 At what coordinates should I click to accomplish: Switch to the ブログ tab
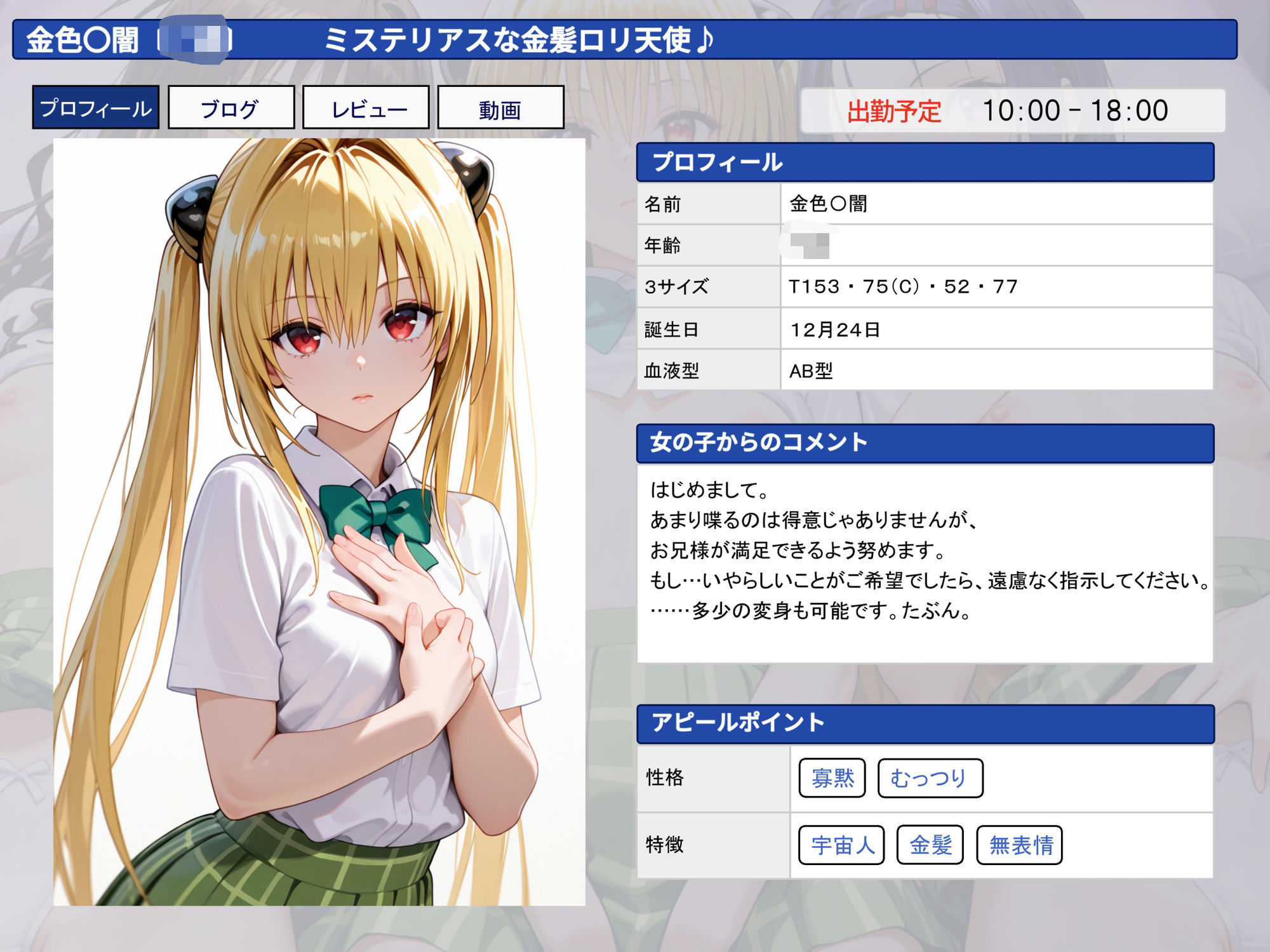point(232,109)
